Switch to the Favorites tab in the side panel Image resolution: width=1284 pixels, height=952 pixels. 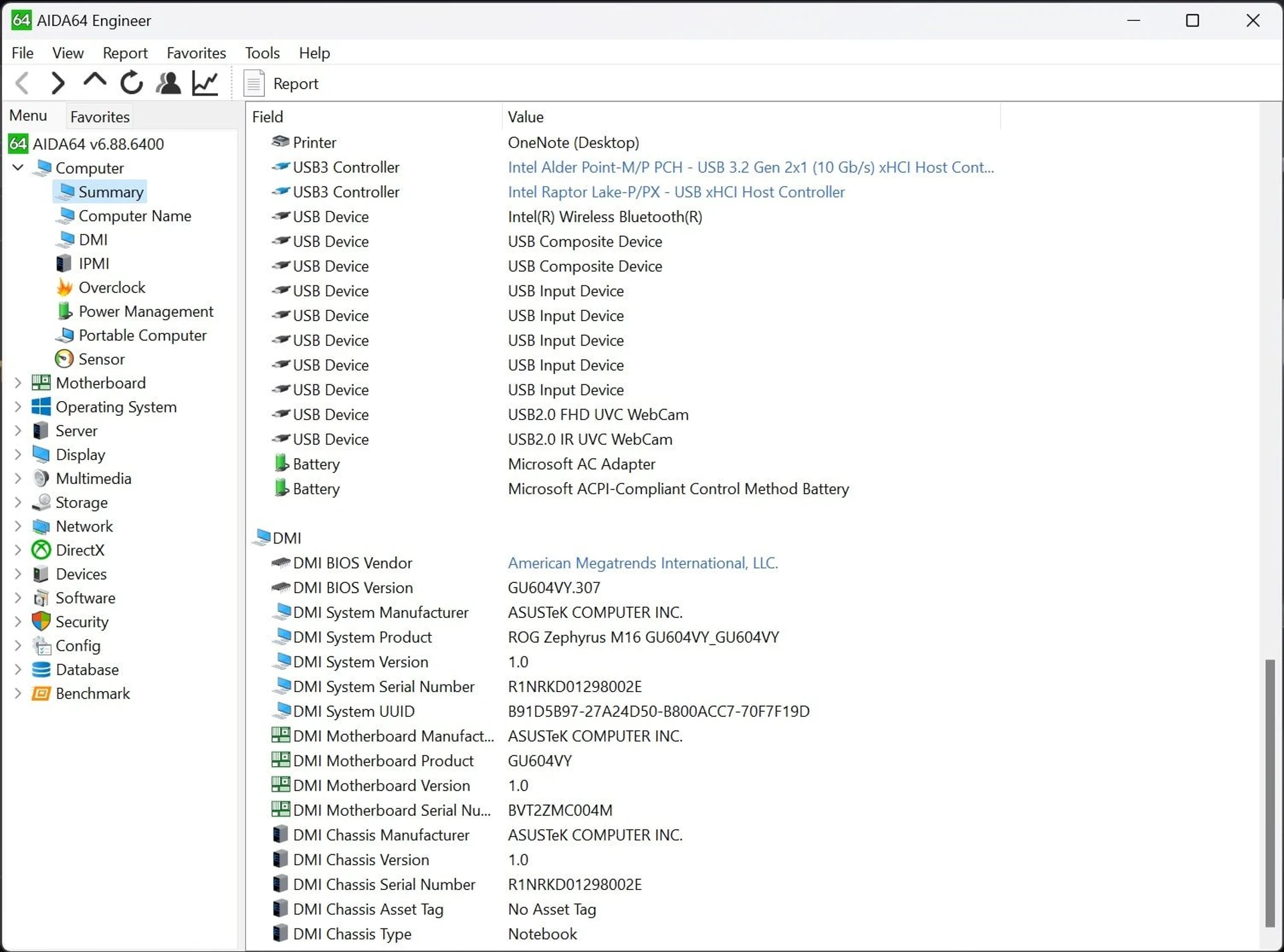pyautogui.click(x=100, y=116)
